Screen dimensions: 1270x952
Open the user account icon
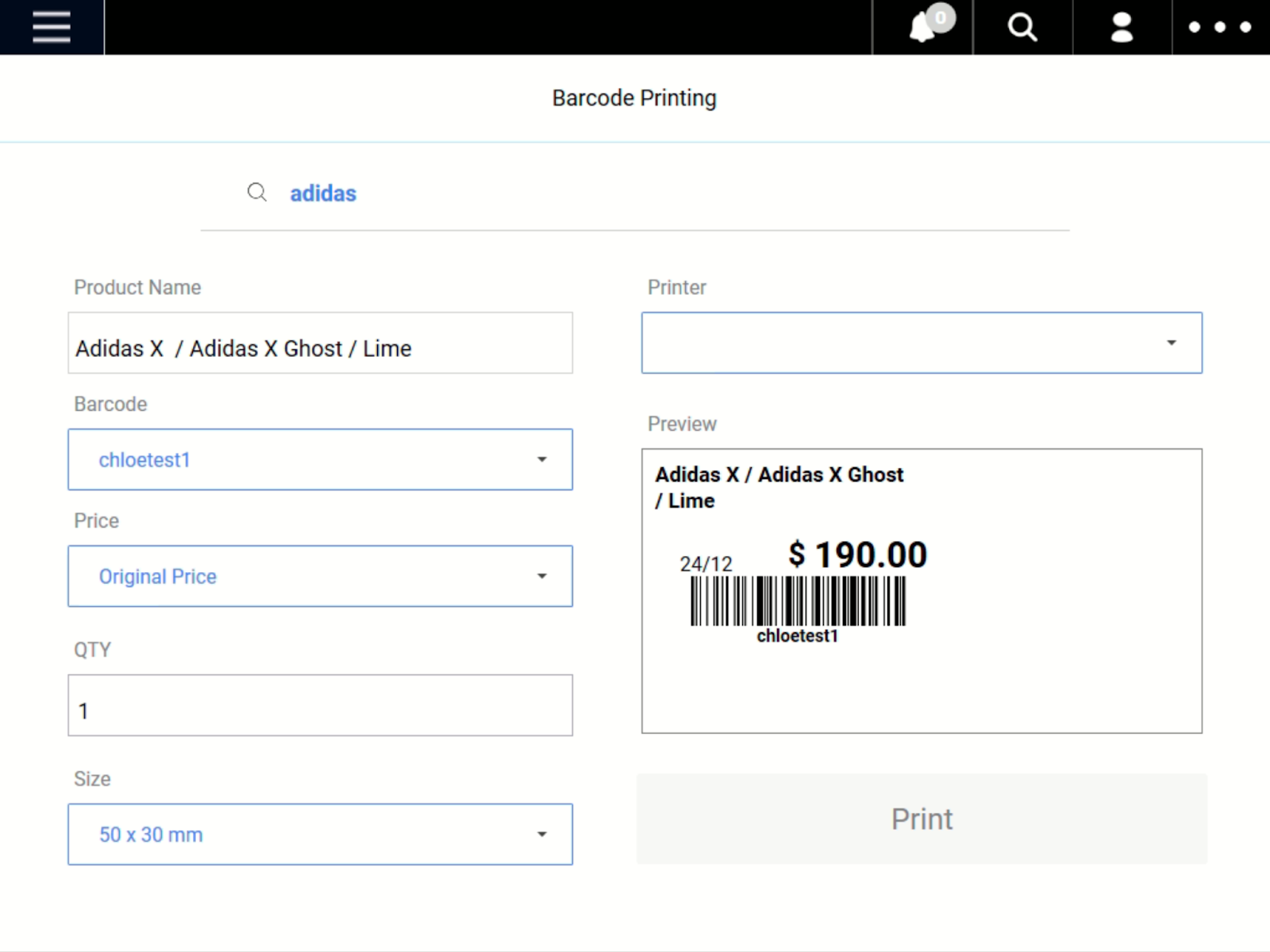(1122, 27)
